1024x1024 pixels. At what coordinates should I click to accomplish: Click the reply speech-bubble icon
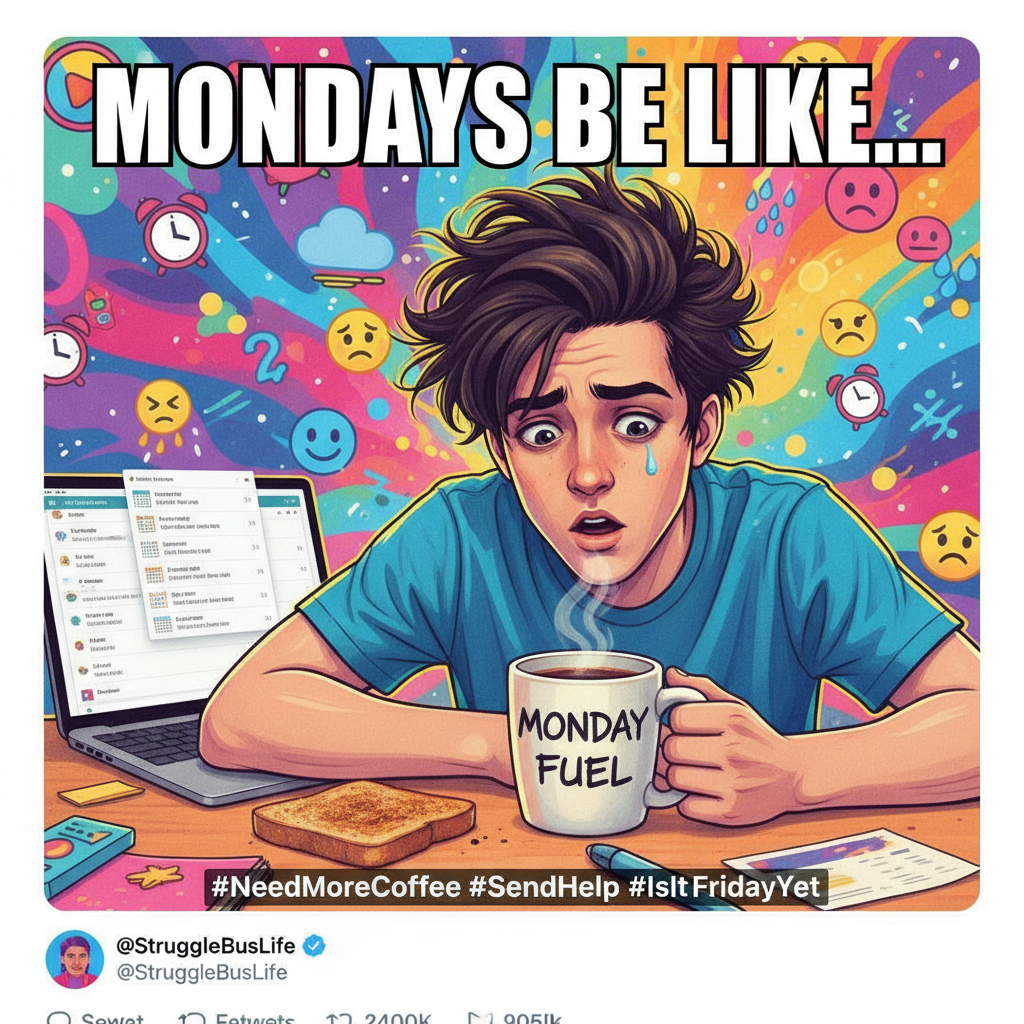pyautogui.click(x=59, y=1018)
